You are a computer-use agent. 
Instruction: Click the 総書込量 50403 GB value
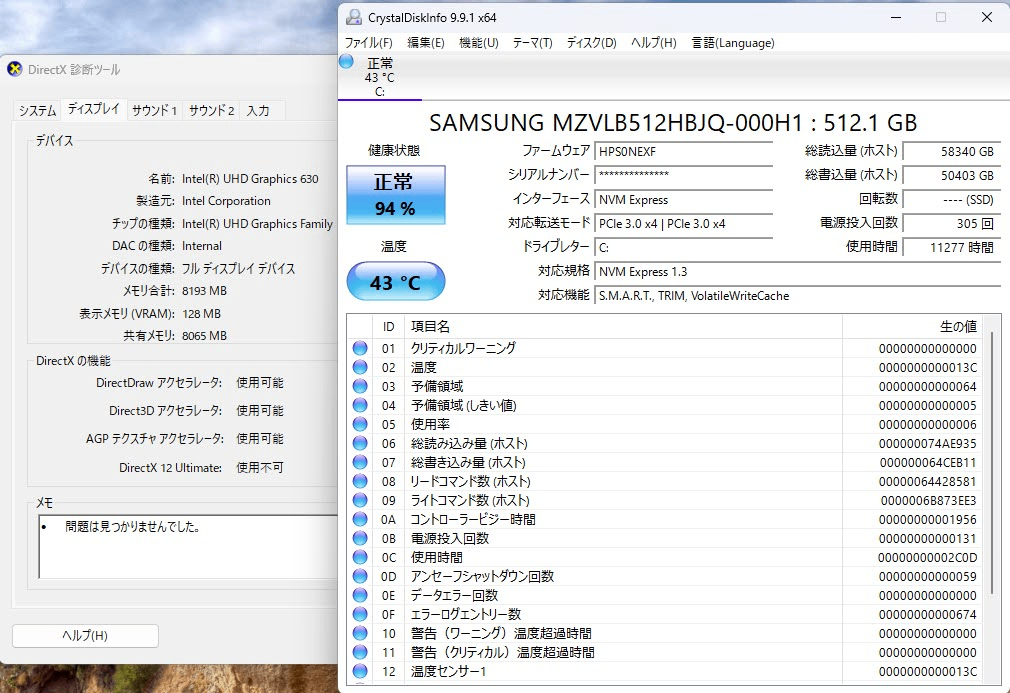(951, 175)
